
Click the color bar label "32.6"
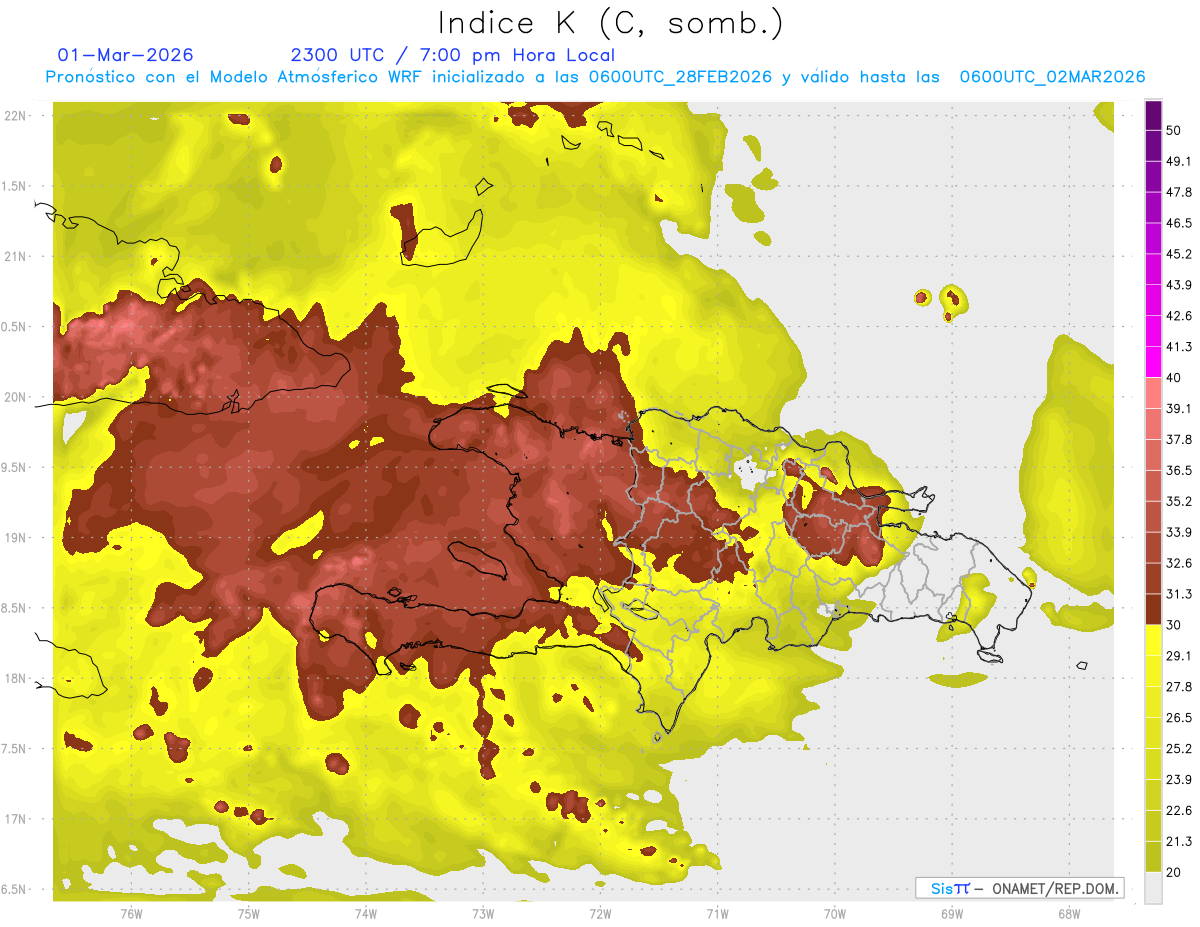(1179, 563)
